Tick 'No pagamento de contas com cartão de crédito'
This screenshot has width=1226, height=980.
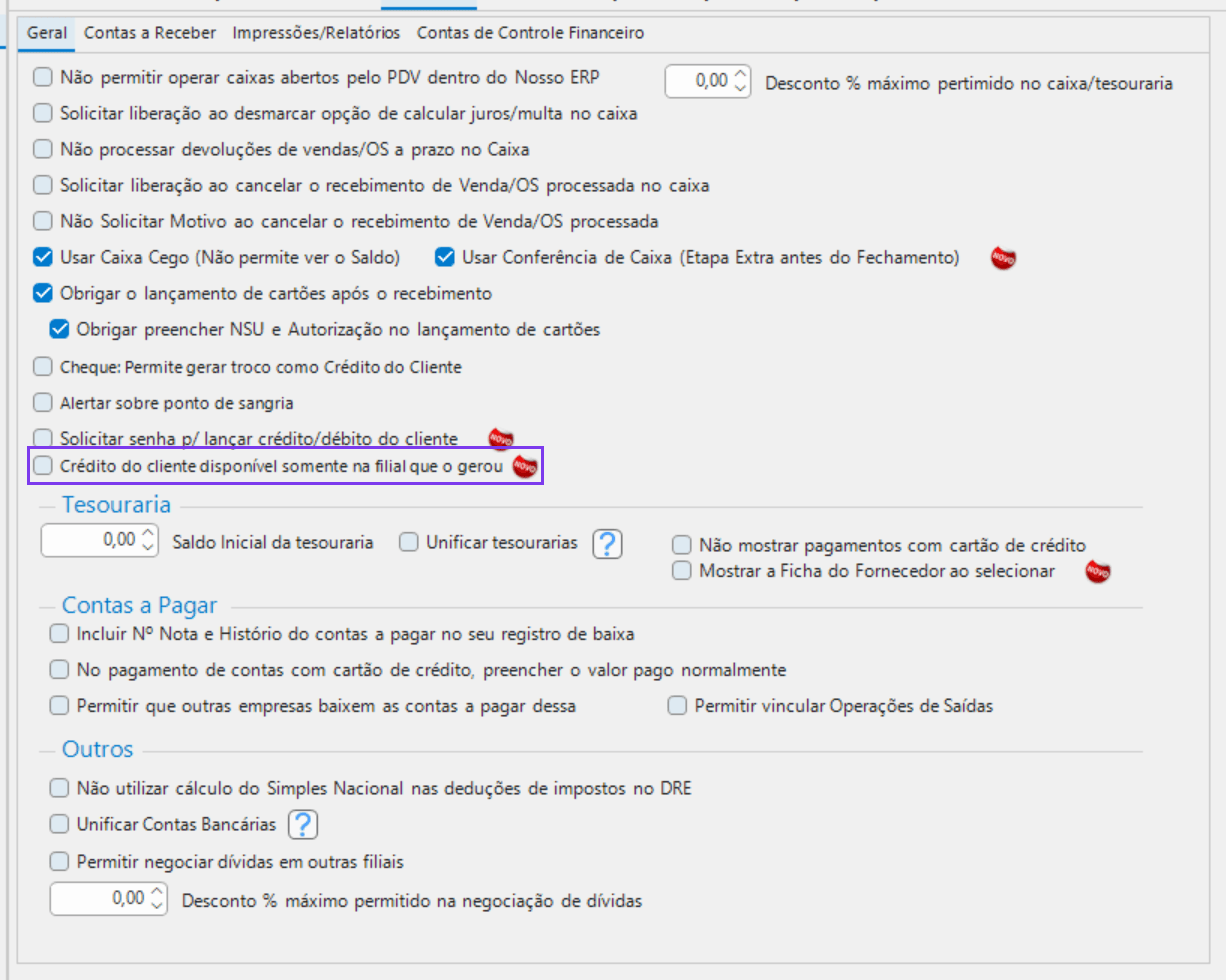tap(59, 668)
